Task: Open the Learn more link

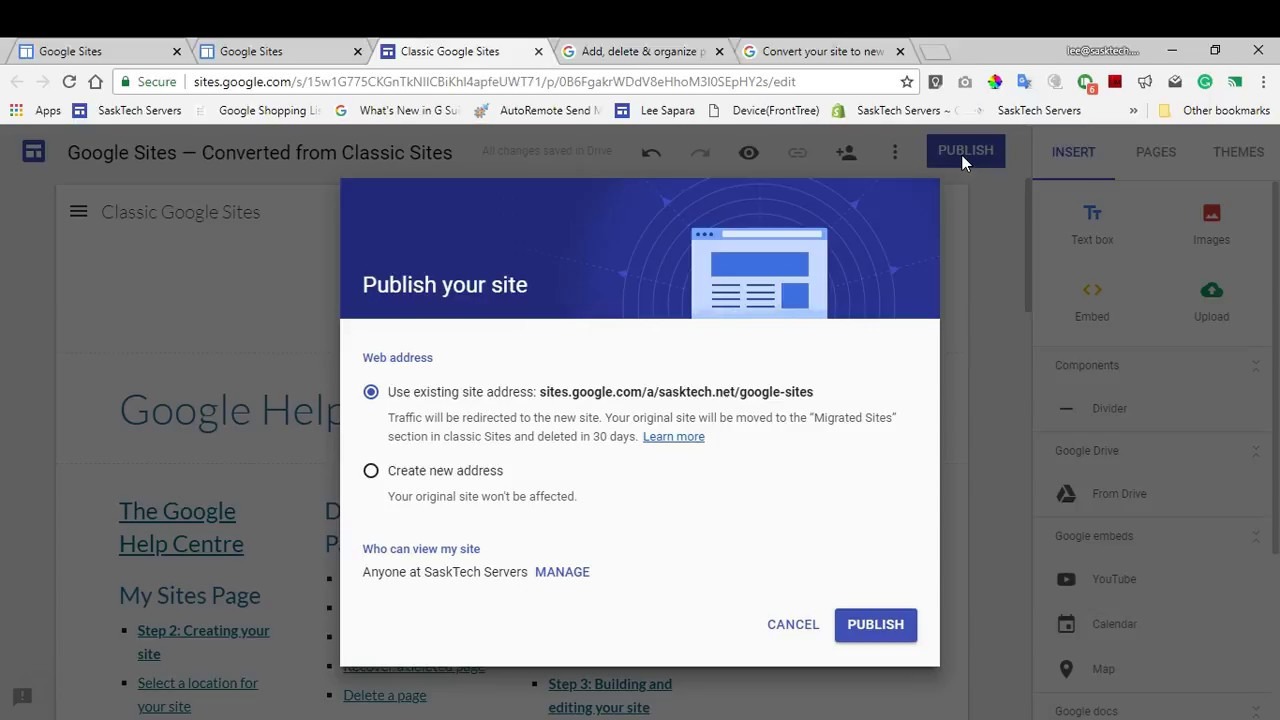Action: pyautogui.click(x=673, y=437)
